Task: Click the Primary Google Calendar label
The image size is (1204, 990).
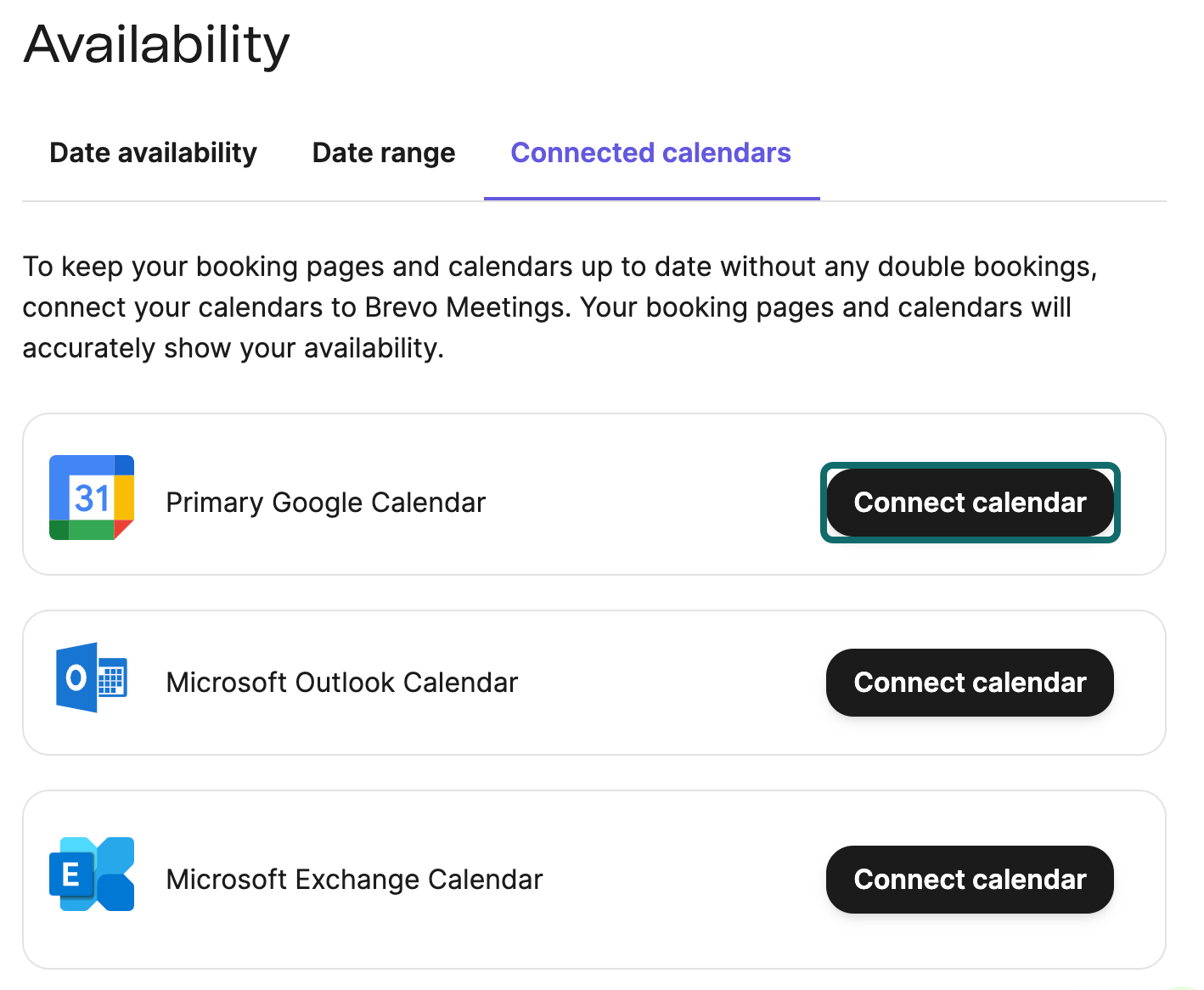Action: [325, 503]
